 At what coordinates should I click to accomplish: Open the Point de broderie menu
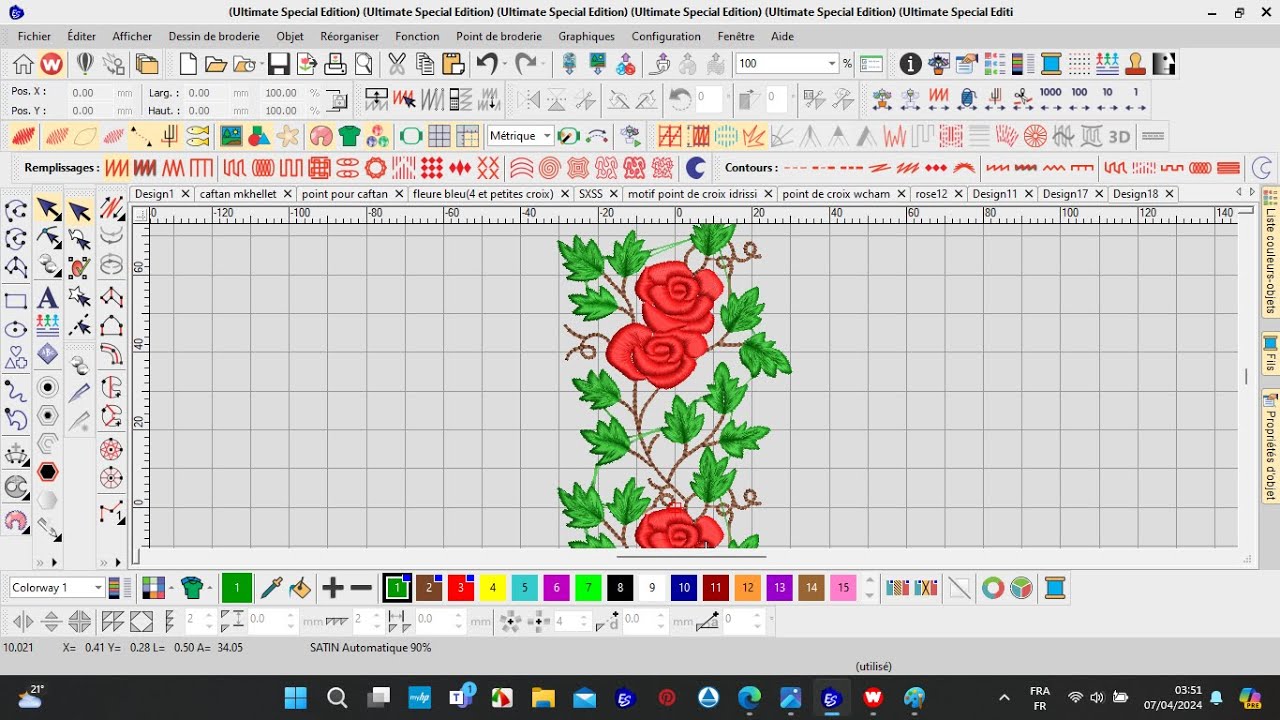point(499,36)
